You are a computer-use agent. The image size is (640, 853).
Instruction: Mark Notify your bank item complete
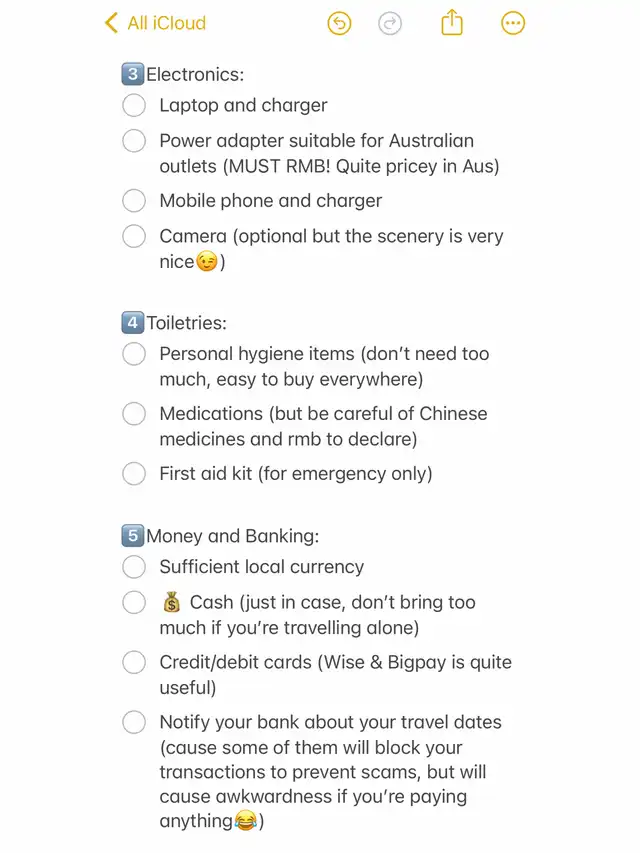(x=134, y=723)
